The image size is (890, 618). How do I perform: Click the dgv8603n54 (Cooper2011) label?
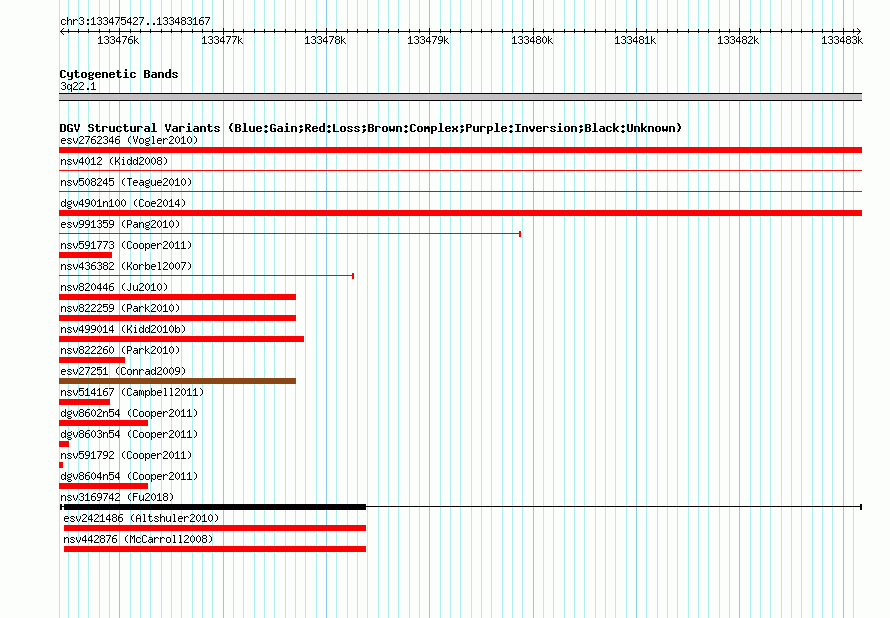tap(129, 434)
